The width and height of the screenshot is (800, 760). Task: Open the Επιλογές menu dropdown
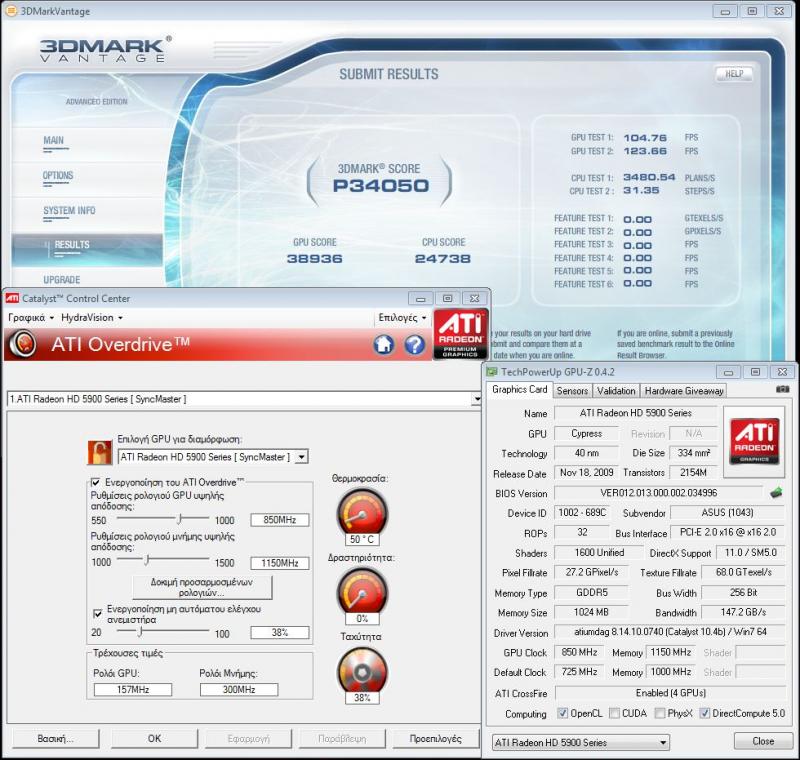(402, 317)
